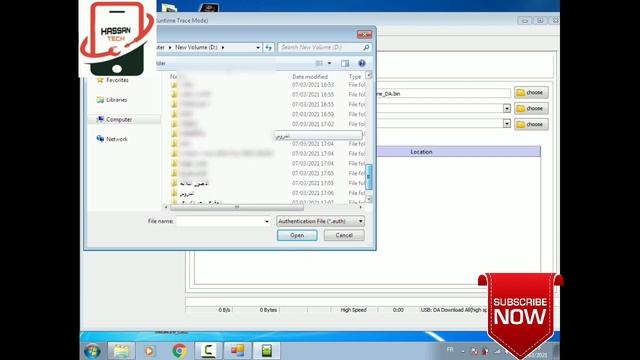This screenshot has height=360, width=640.
Task: Open the view options dropdown arrow
Action: click(329, 63)
